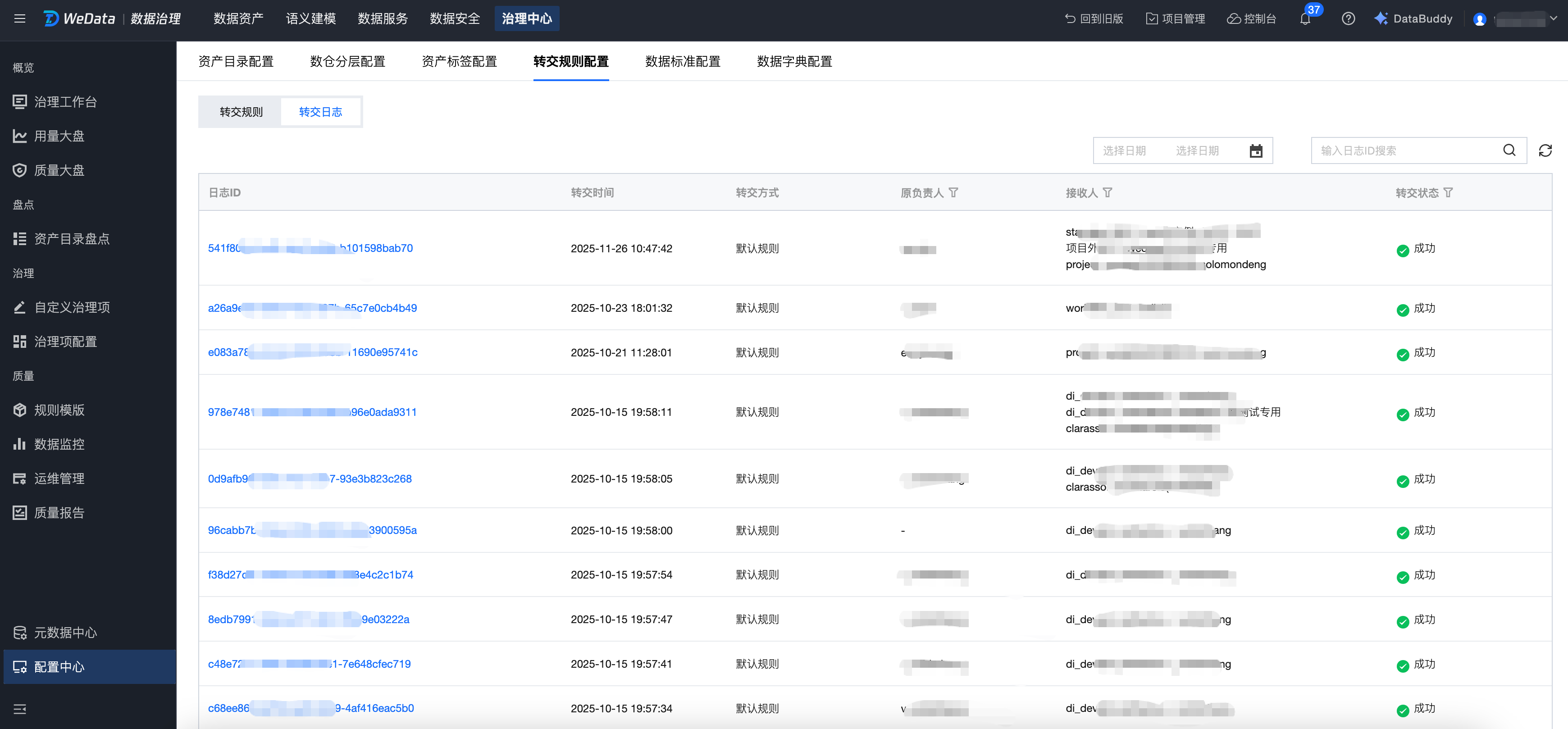
Task: Open 接收人 column filter funnel
Action: pyautogui.click(x=1107, y=193)
